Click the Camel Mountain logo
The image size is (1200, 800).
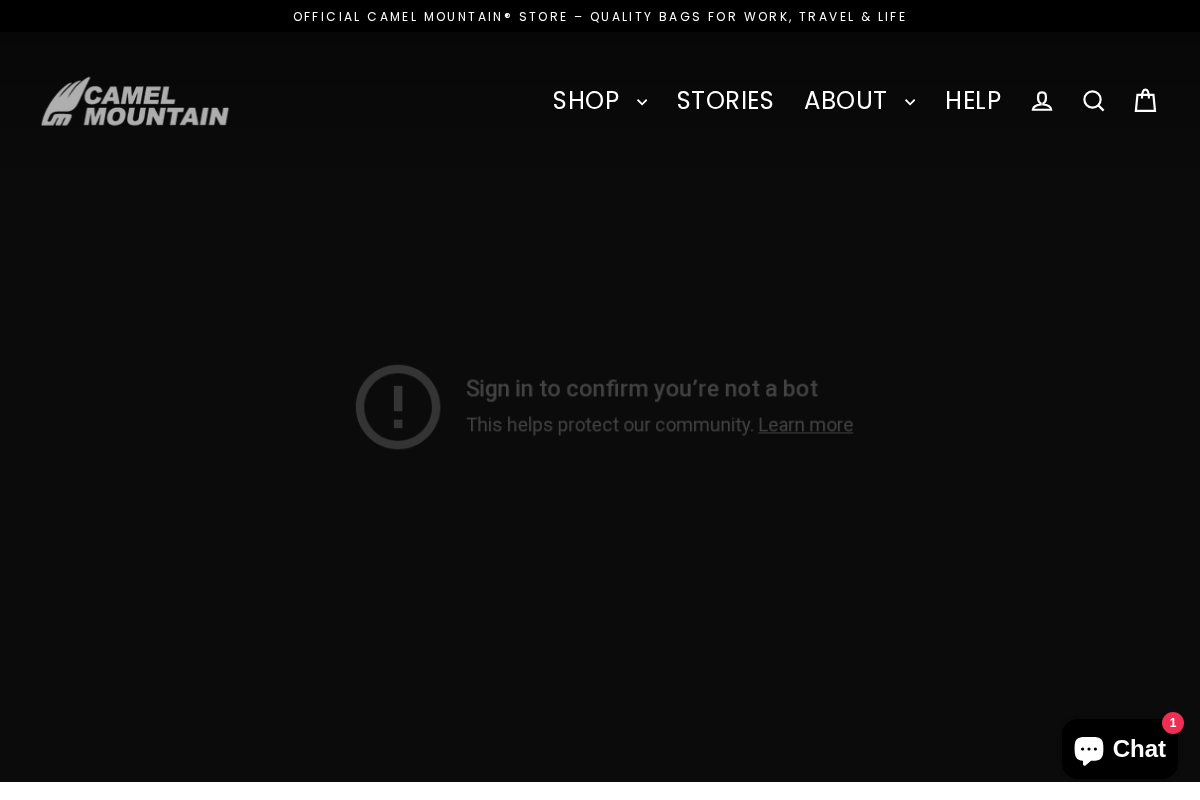coord(135,101)
